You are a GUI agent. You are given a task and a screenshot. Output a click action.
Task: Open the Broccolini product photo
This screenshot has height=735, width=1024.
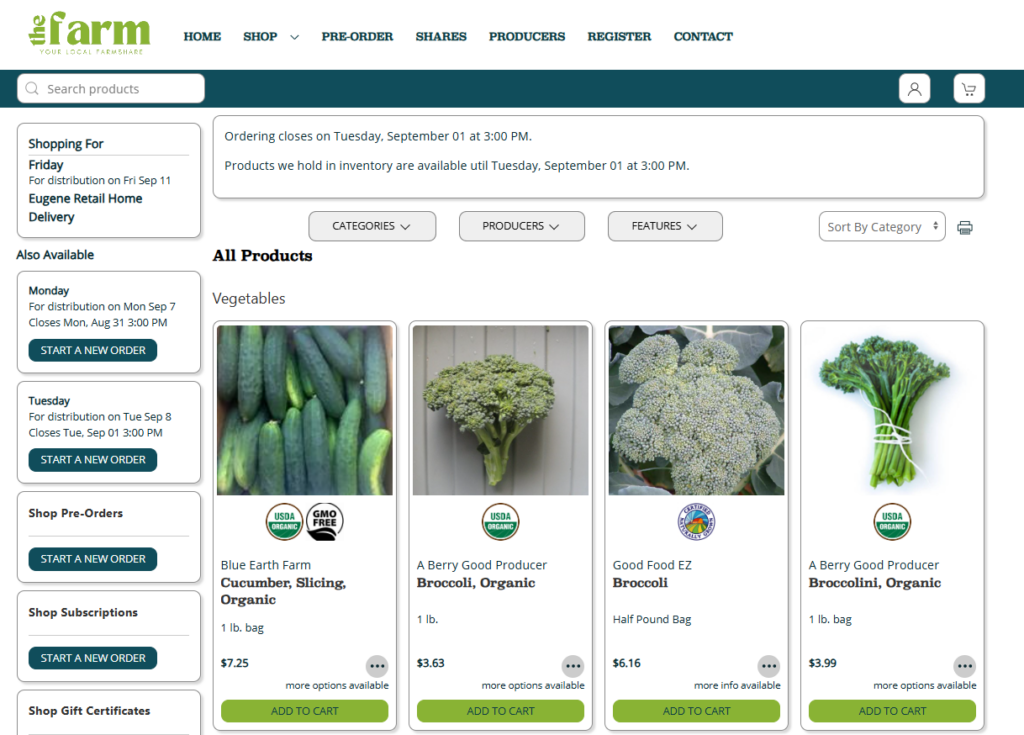coord(892,410)
